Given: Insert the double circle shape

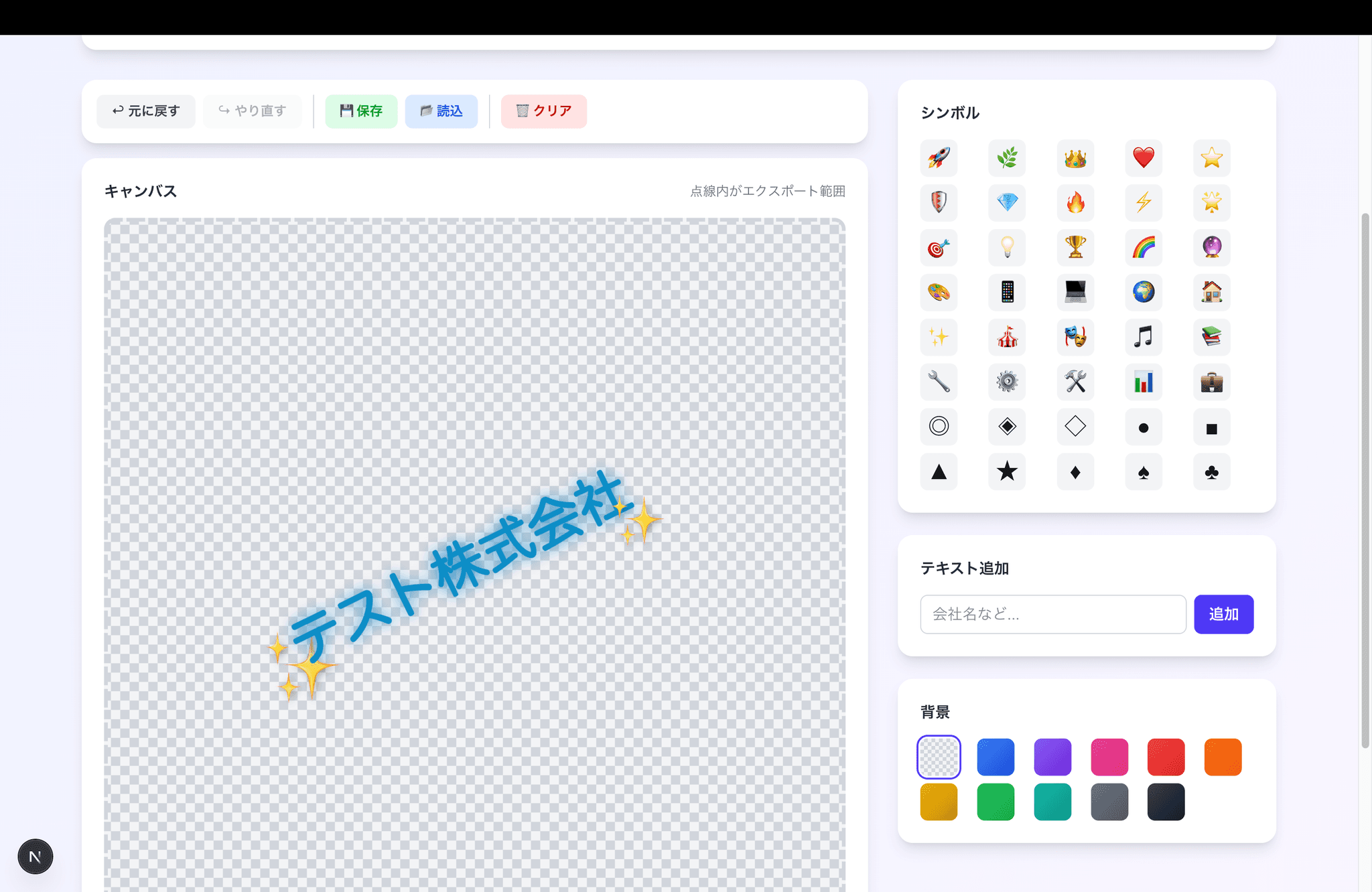Looking at the screenshot, I should click(x=939, y=427).
